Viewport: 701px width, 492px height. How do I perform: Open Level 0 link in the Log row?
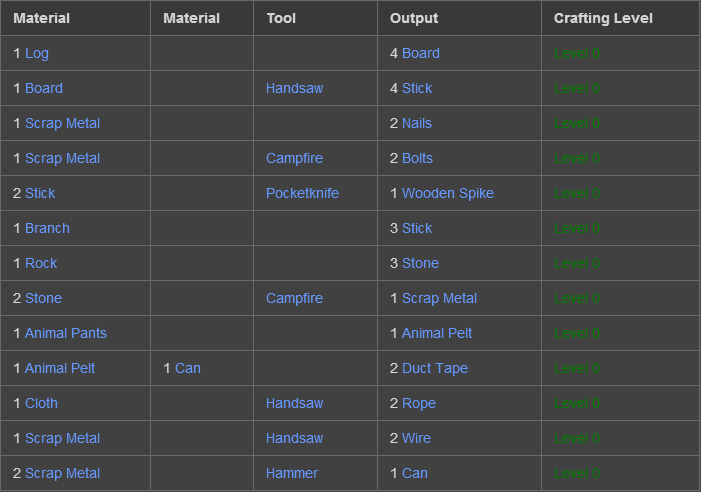coord(576,53)
